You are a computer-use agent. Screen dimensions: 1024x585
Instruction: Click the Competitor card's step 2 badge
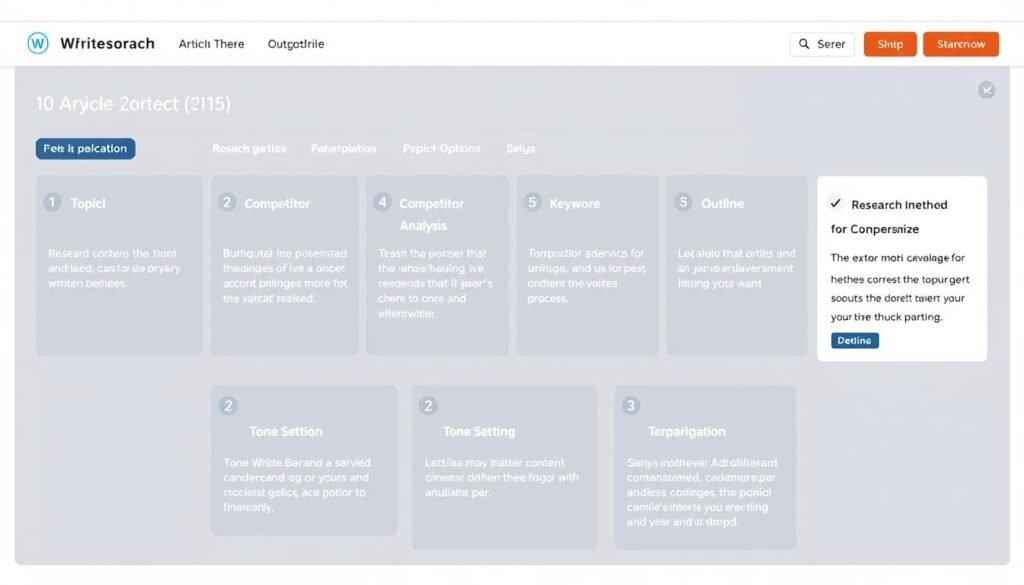click(227, 202)
